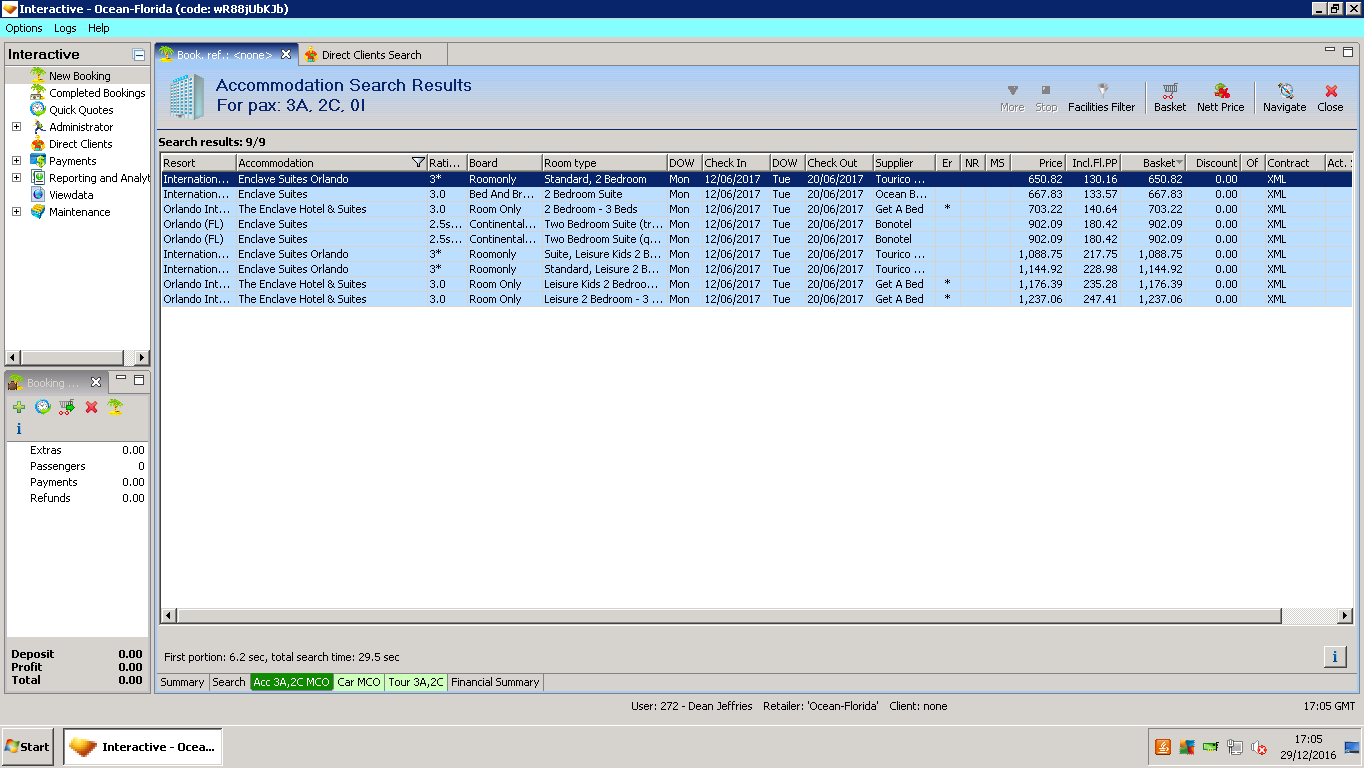Expand the Reporting and Analytics tree node
The height and width of the screenshot is (768, 1364).
pos(16,178)
